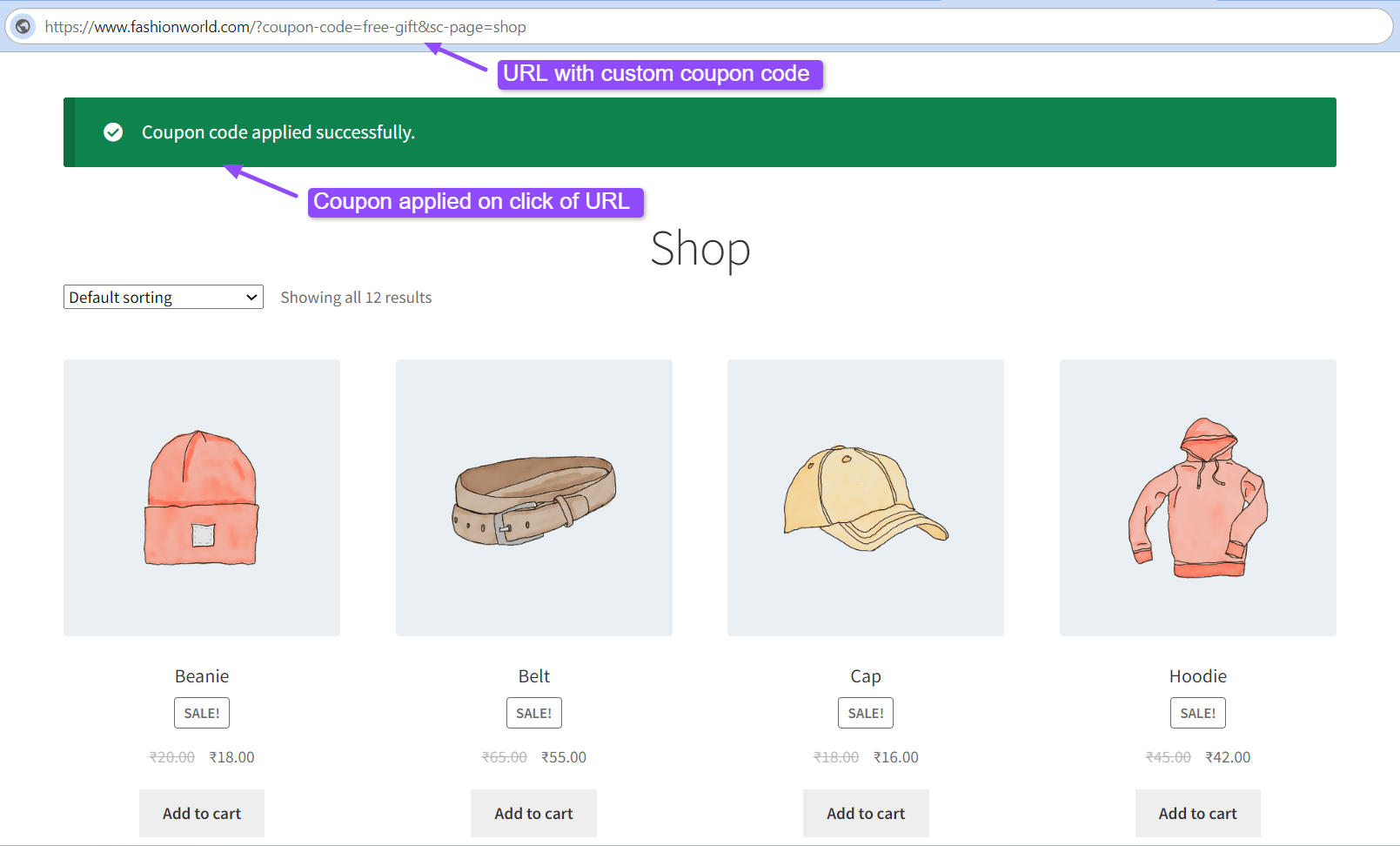This screenshot has width=1400, height=846.
Task: Click the Beanie product thumbnail
Action: (x=201, y=497)
